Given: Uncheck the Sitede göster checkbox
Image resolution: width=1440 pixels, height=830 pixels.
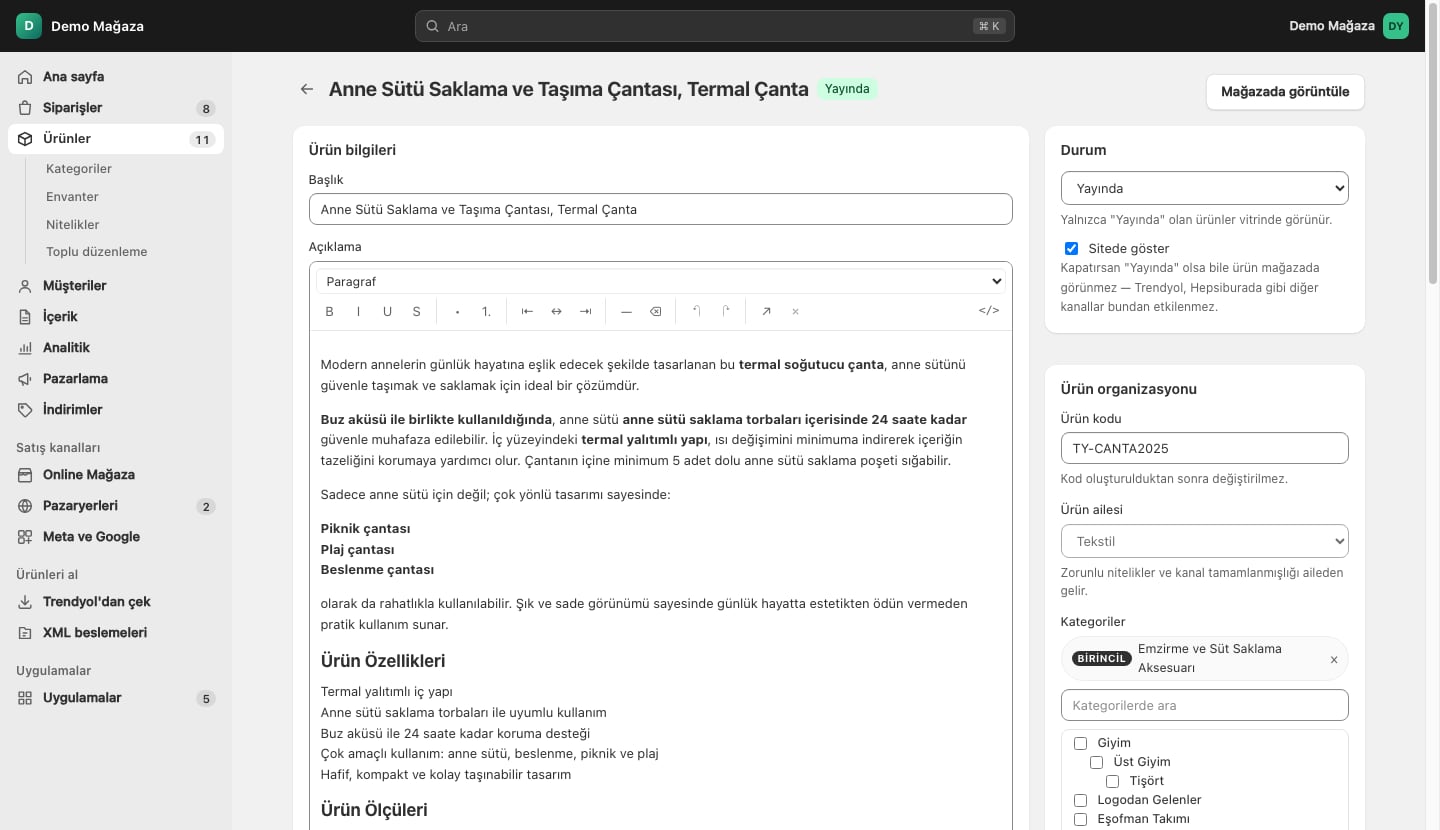Looking at the screenshot, I should point(1072,248).
